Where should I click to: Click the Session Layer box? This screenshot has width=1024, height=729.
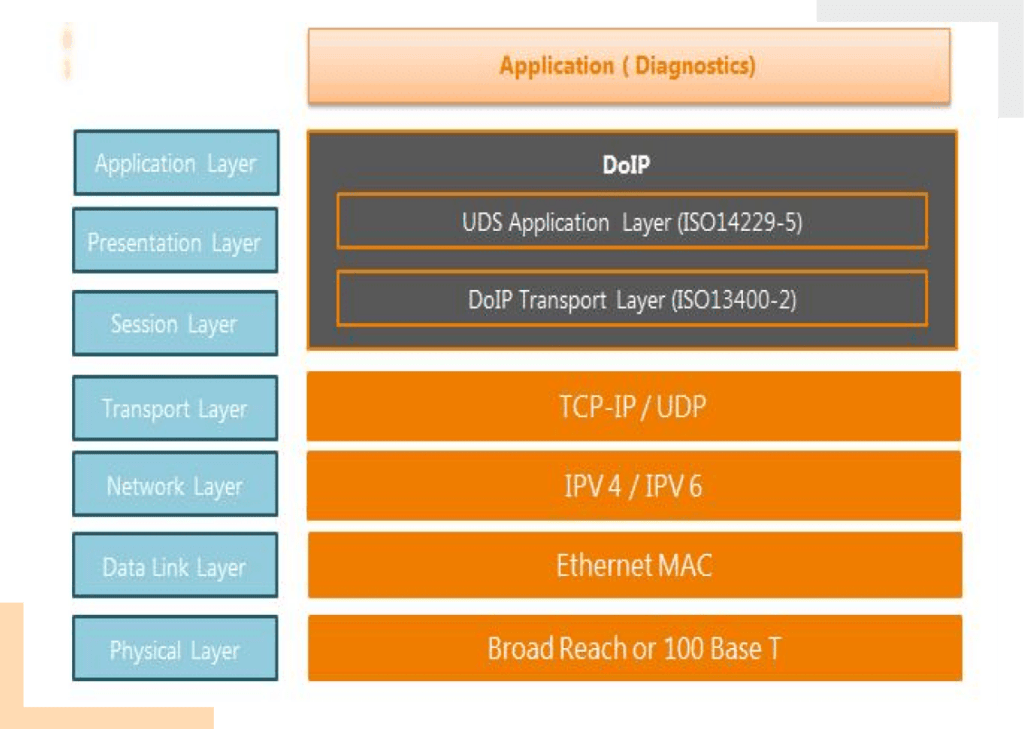(175, 323)
